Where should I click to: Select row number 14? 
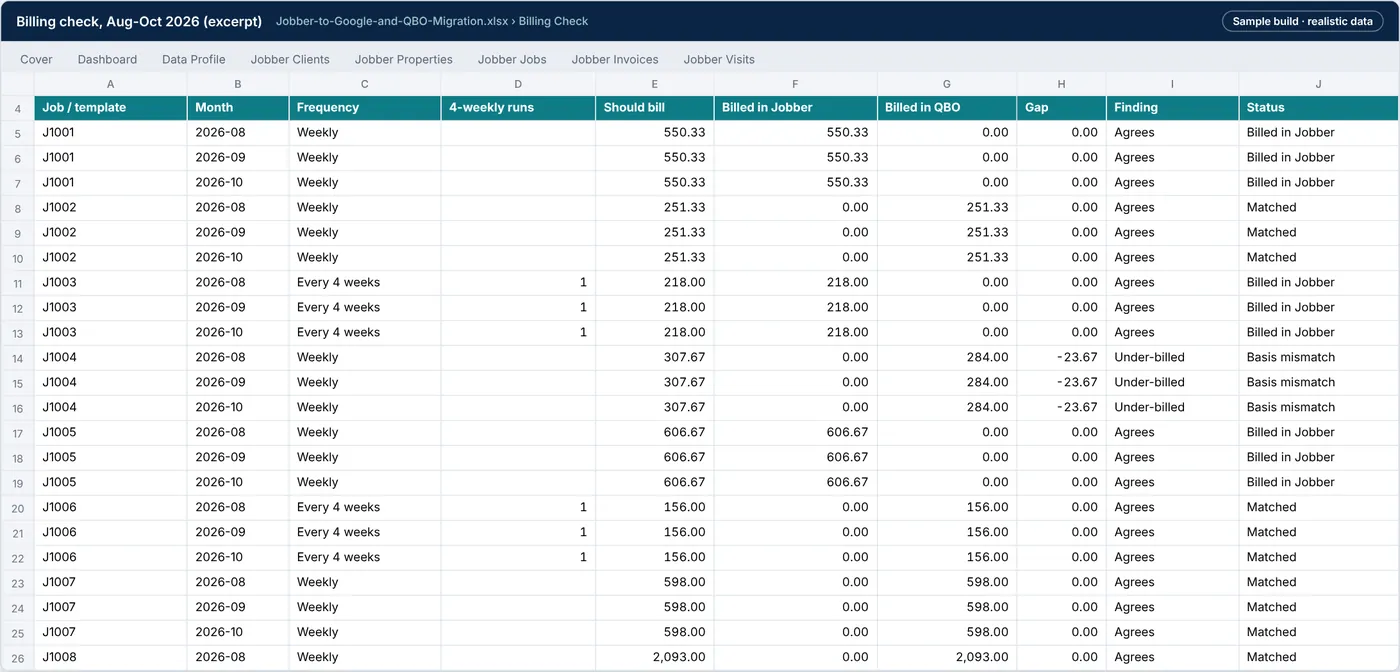coord(17,357)
